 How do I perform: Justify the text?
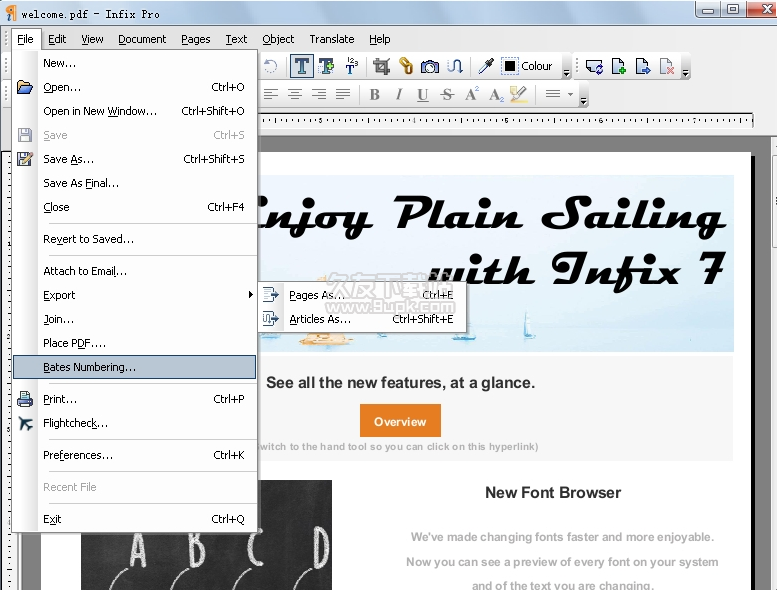(x=343, y=94)
